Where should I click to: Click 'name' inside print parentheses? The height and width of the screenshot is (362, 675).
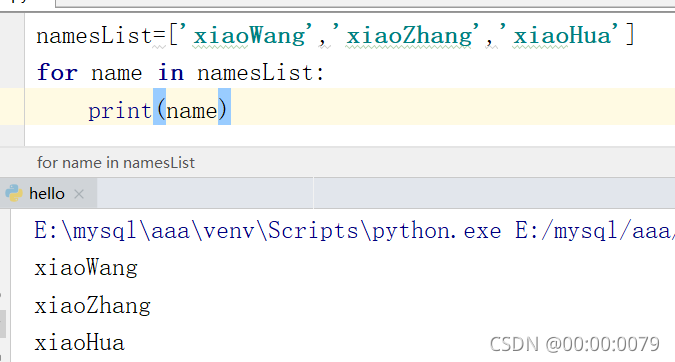click(x=192, y=111)
